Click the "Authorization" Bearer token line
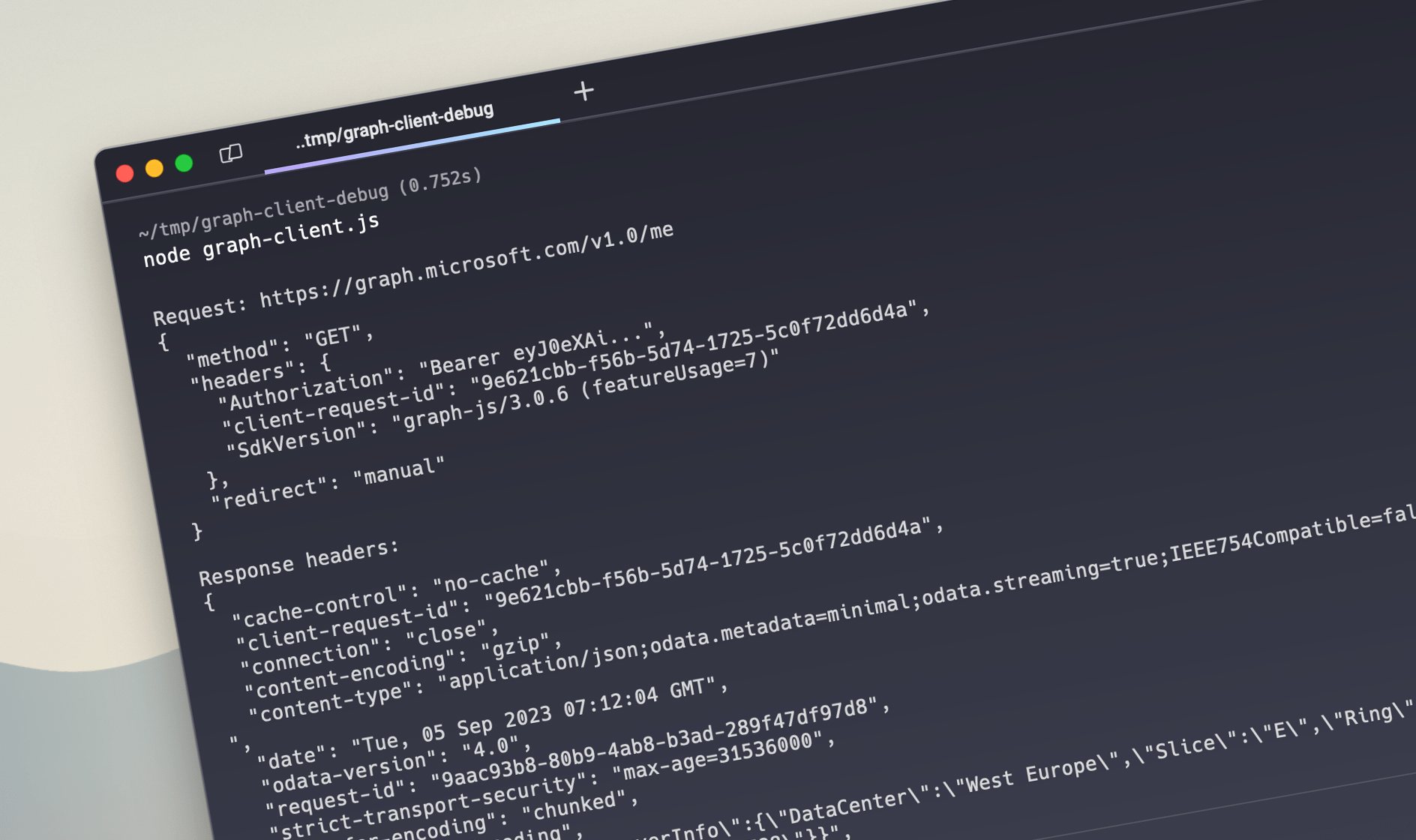This screenshot has width=1416, height=840. (442, 367)
